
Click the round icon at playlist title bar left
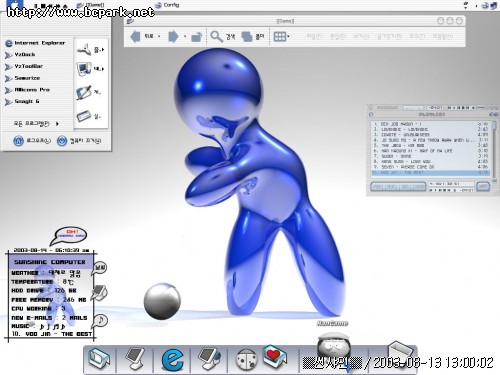(x=371, y=114)
